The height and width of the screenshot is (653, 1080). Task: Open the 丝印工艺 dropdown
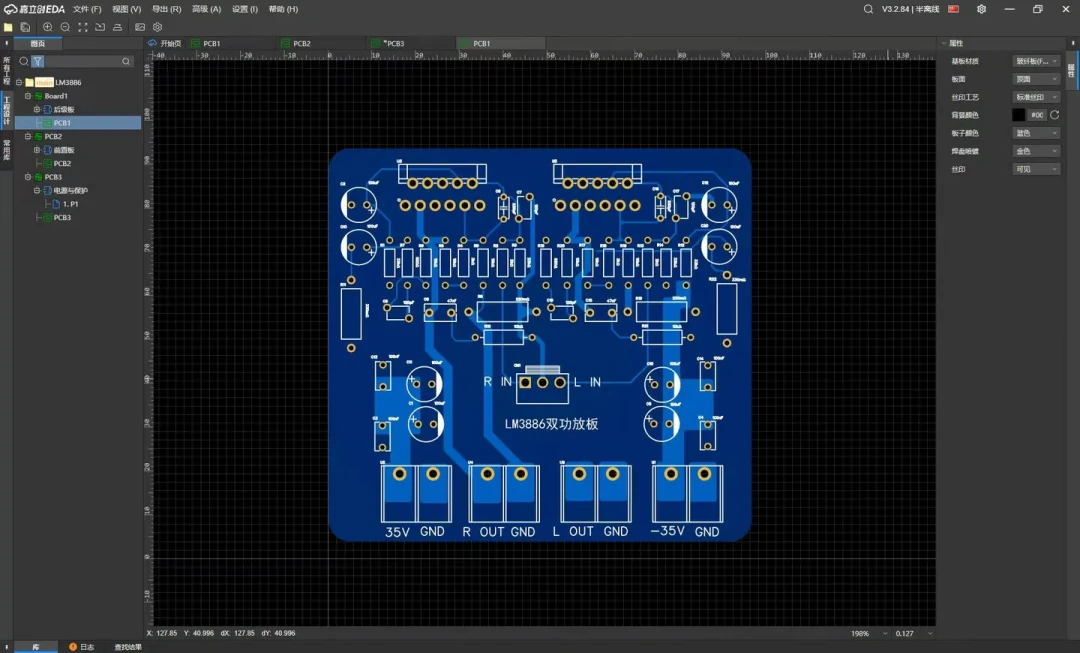pos(1036,97)
